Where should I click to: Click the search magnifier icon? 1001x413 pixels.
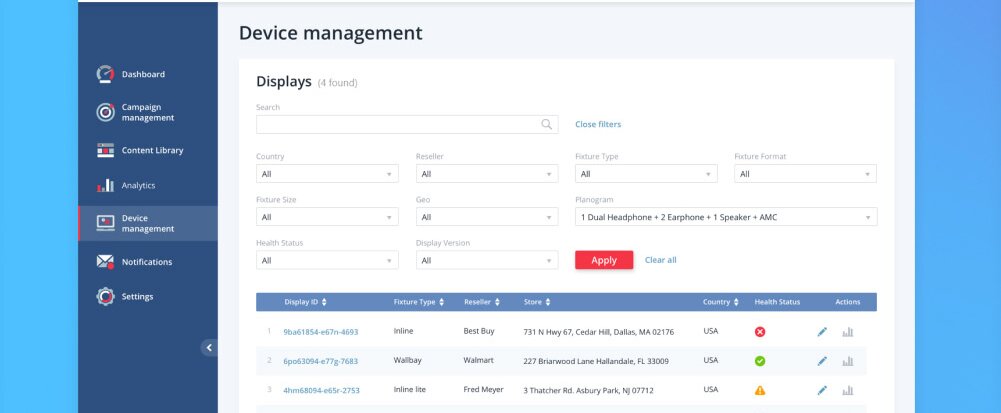[547, 125]
